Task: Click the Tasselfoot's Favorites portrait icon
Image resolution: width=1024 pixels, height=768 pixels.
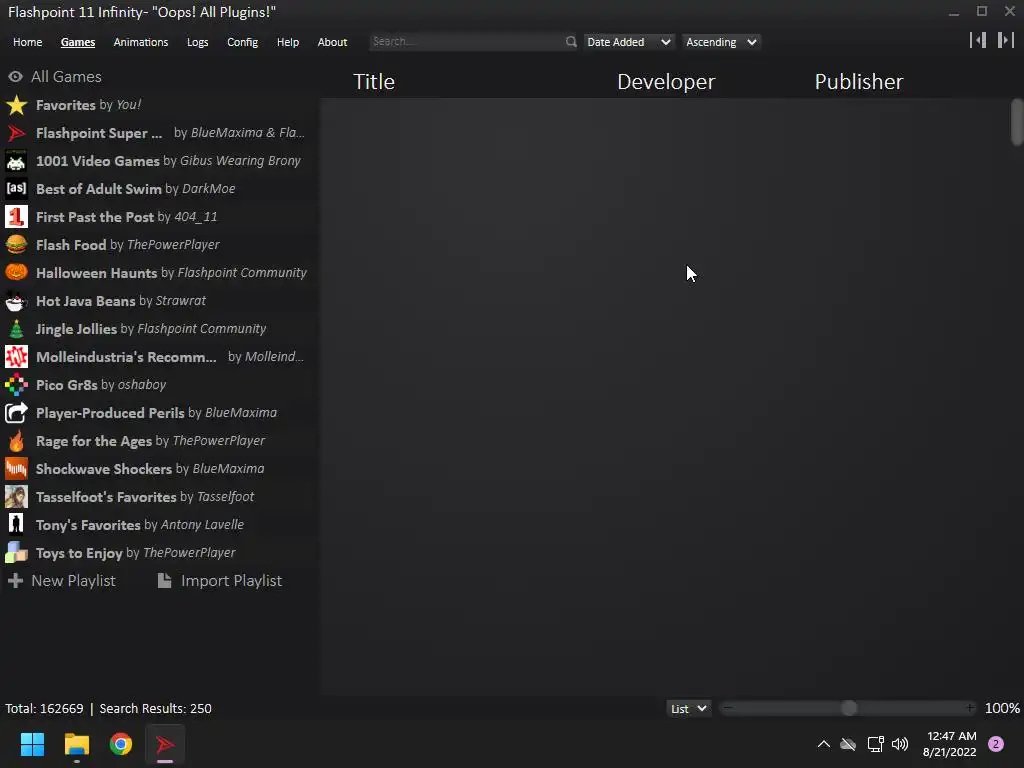Action: [16, 497]
